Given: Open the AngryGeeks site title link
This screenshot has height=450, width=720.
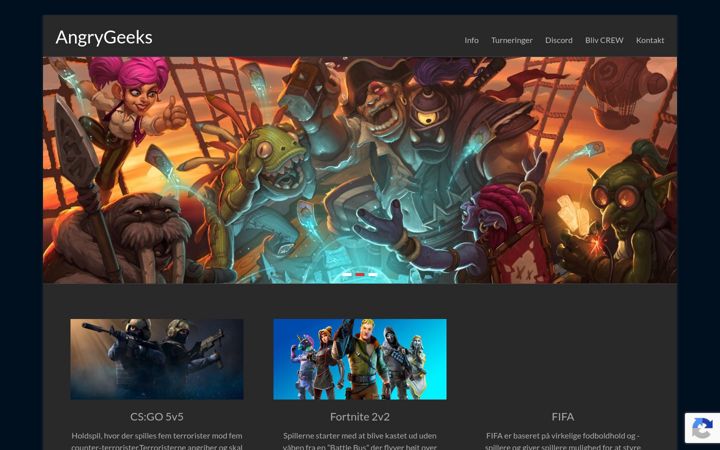Looking at the screenshot, I should pyautogui.click(x=104, y=37).
